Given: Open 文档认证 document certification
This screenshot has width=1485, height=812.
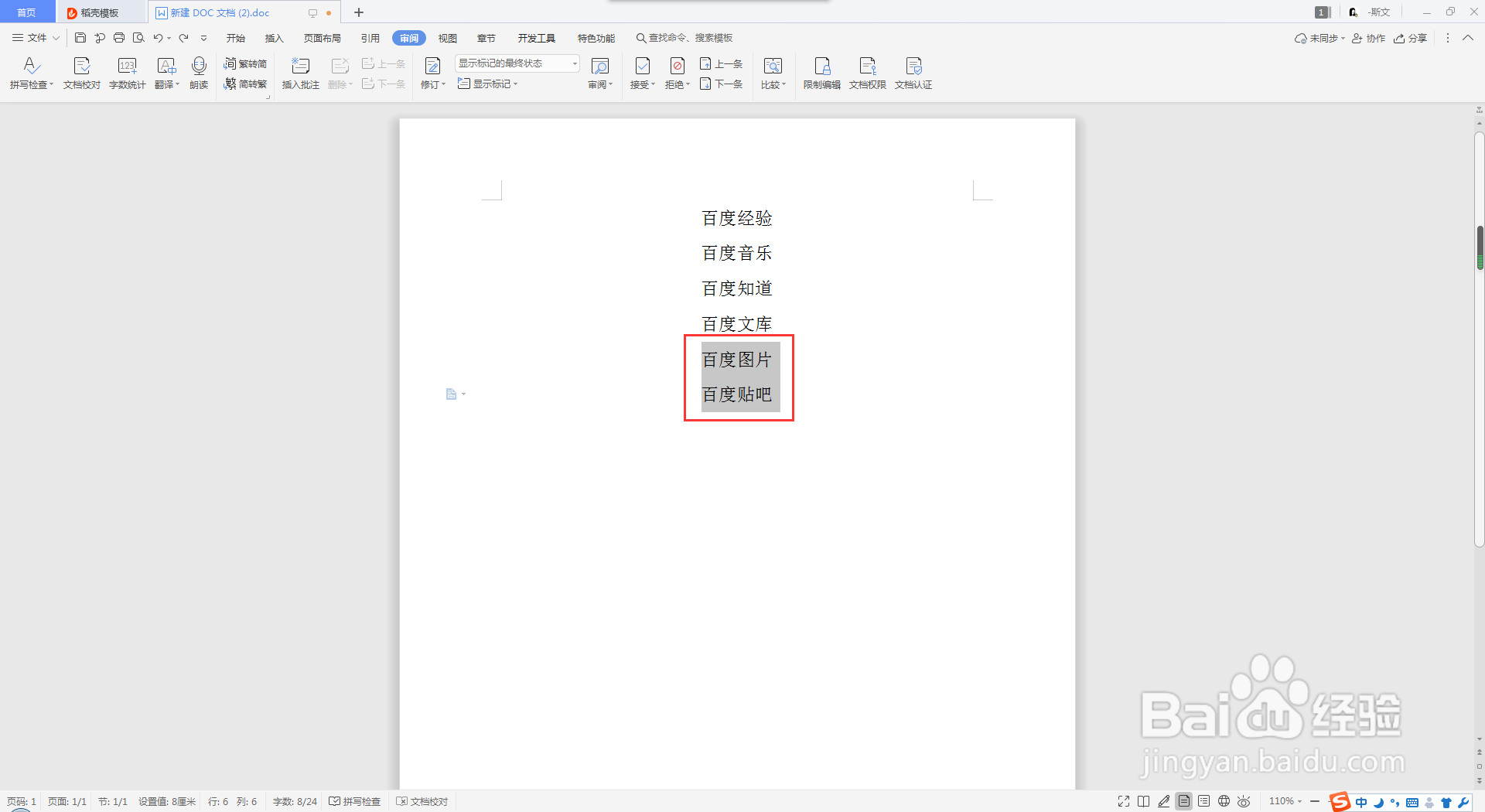Looking at the screenshot, I should click(913, 73).
